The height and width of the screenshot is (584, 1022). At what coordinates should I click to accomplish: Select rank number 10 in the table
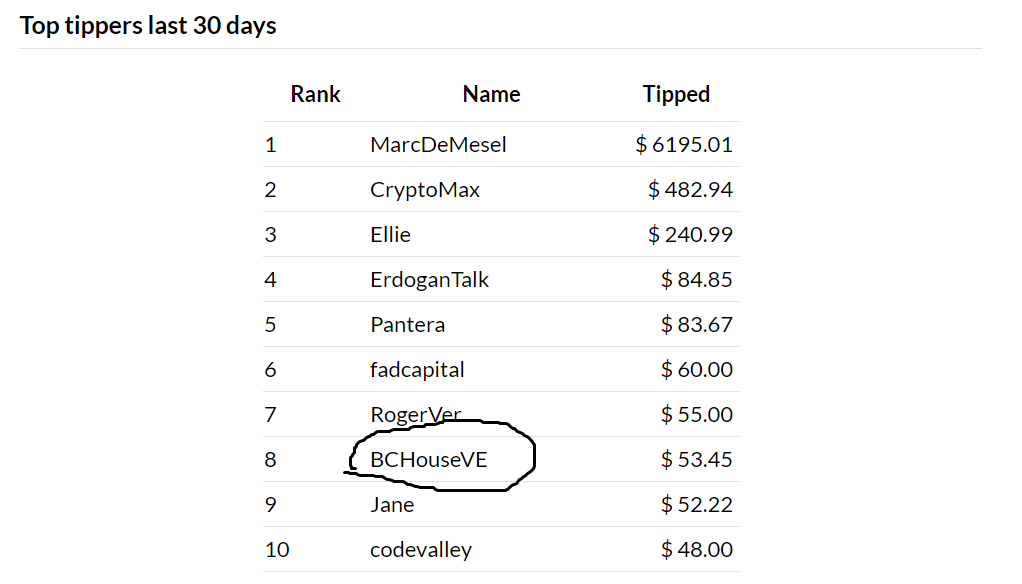click(x=277, y=549)
